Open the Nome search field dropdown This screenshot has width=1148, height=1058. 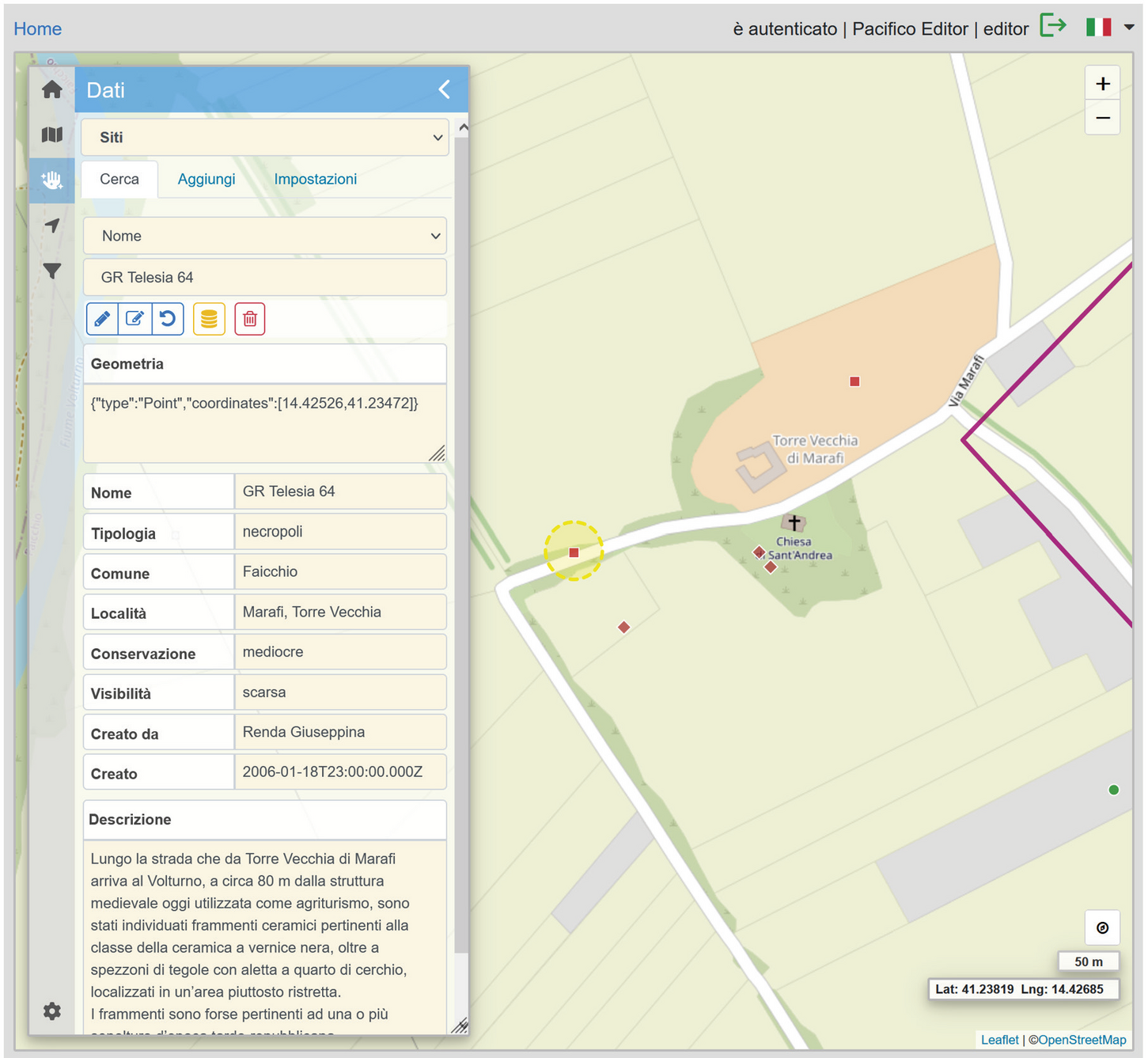click(x=265, y=236)
